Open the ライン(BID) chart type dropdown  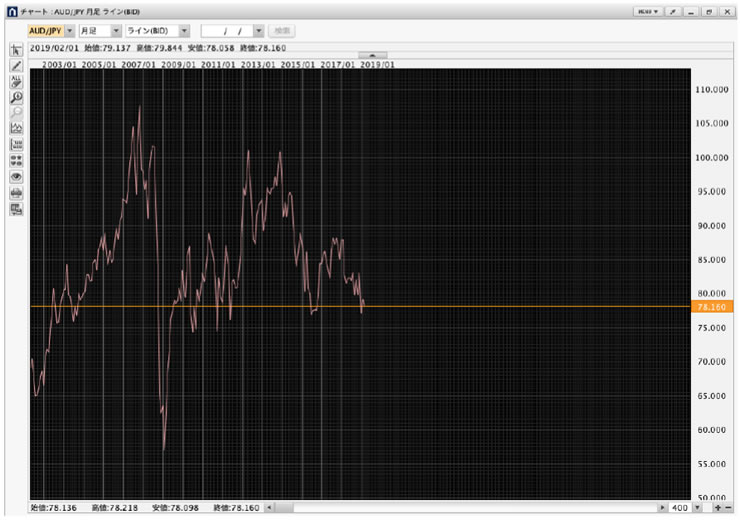[x=185, y=31]
